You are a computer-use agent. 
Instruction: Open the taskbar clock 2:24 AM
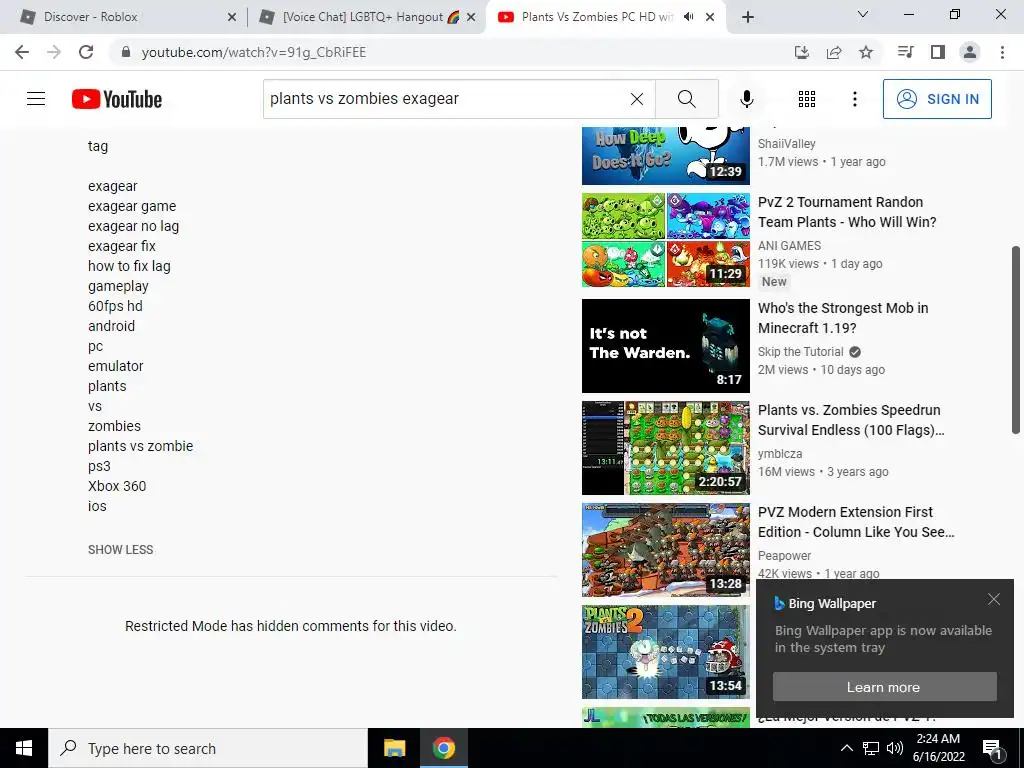(x=938, y=748)
